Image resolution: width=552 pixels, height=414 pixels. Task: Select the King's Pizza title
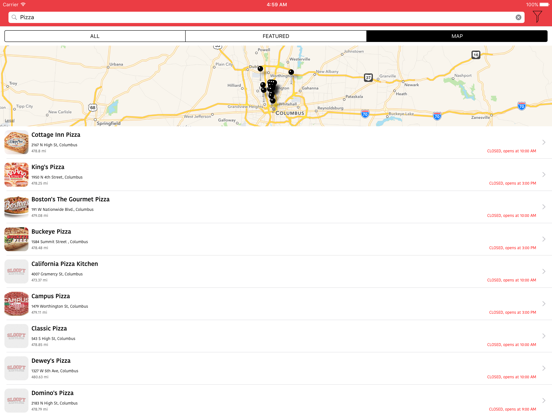(x=48, y=167)
